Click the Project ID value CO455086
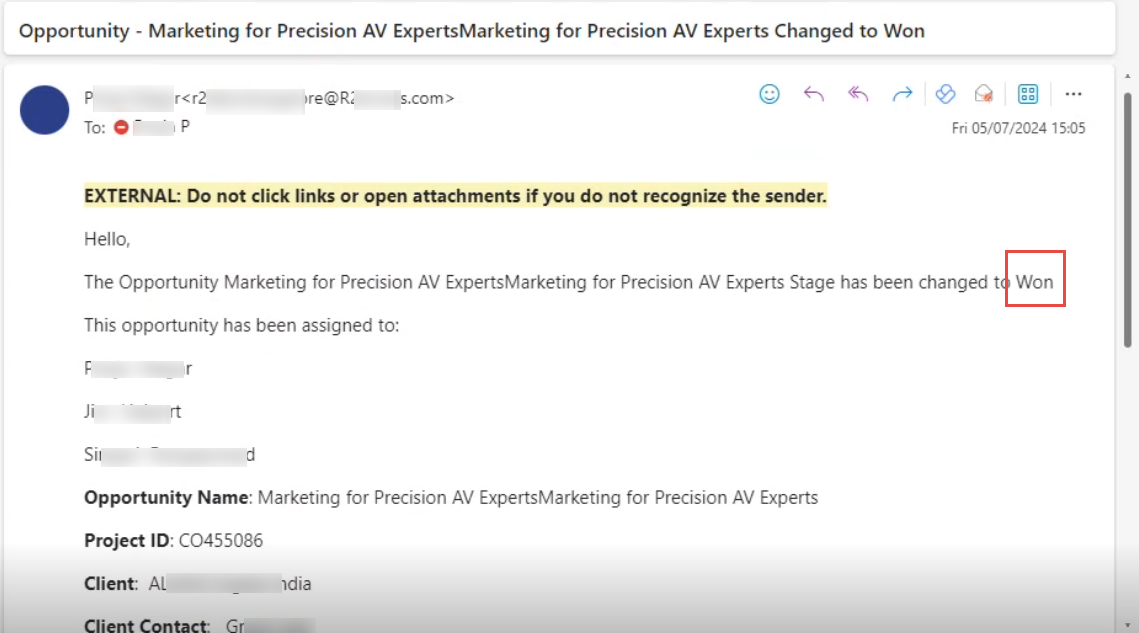The image size is (1139, 633). [221, 541]
